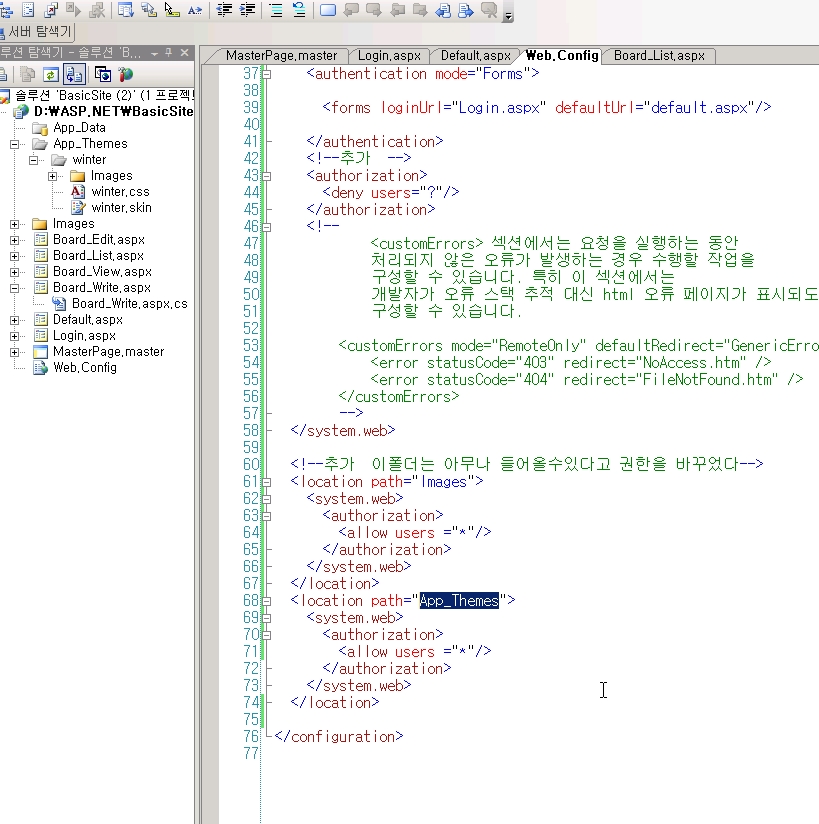Image resolution: width=819 pixels, height=824 pixels.
Task: Click Copy Web Site icon in Solution Explorer
Action: pos(103,75)
